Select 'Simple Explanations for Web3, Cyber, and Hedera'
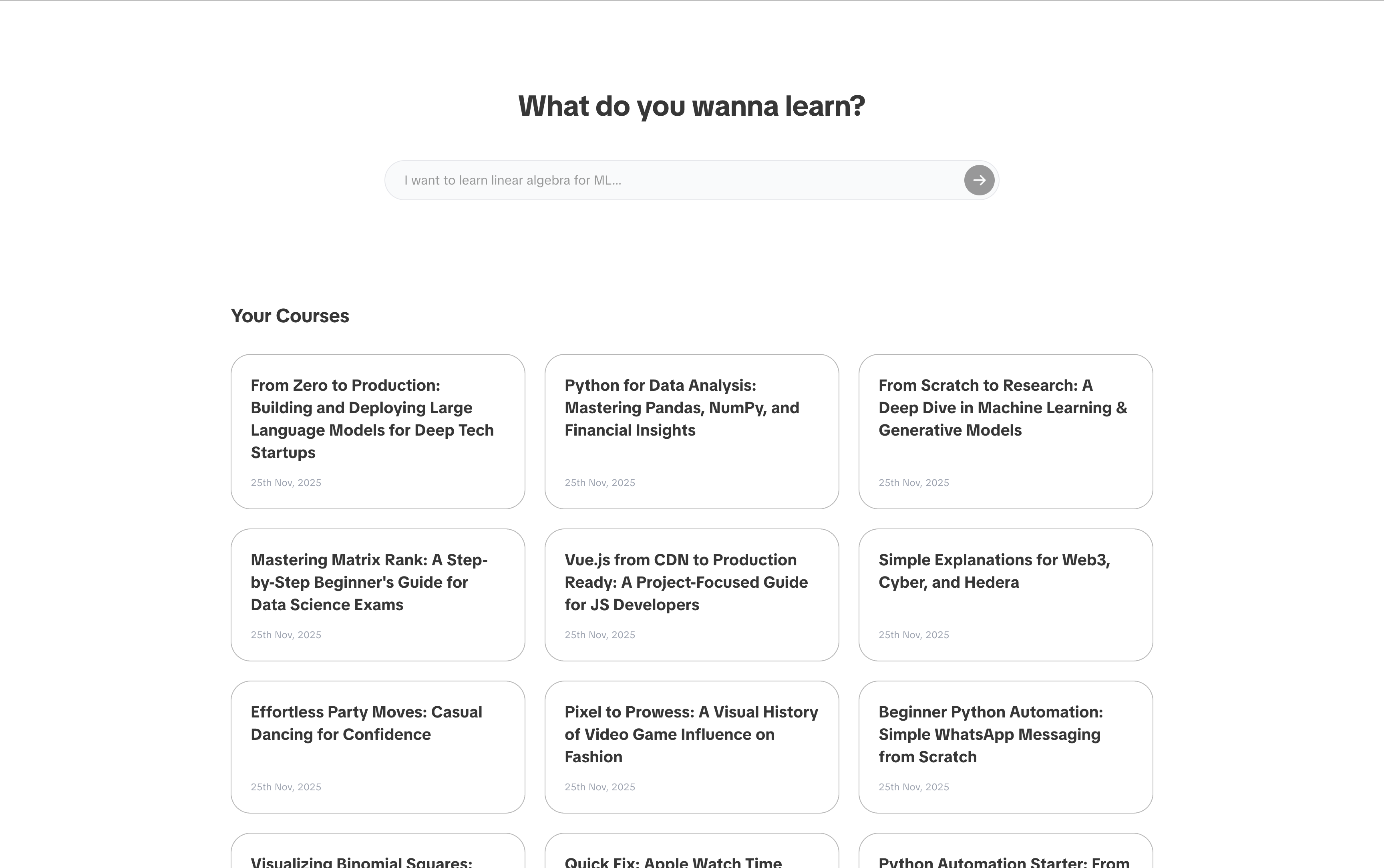 1006,595
